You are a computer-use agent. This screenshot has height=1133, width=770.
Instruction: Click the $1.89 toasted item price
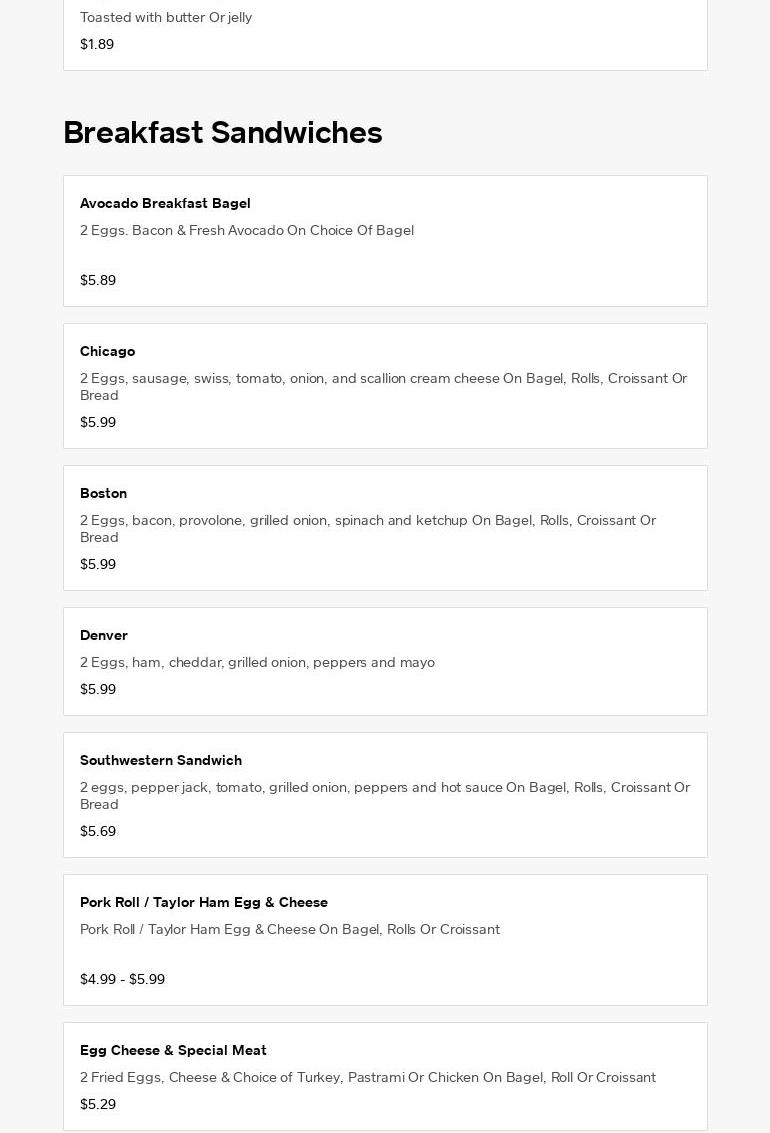point(97,44)
